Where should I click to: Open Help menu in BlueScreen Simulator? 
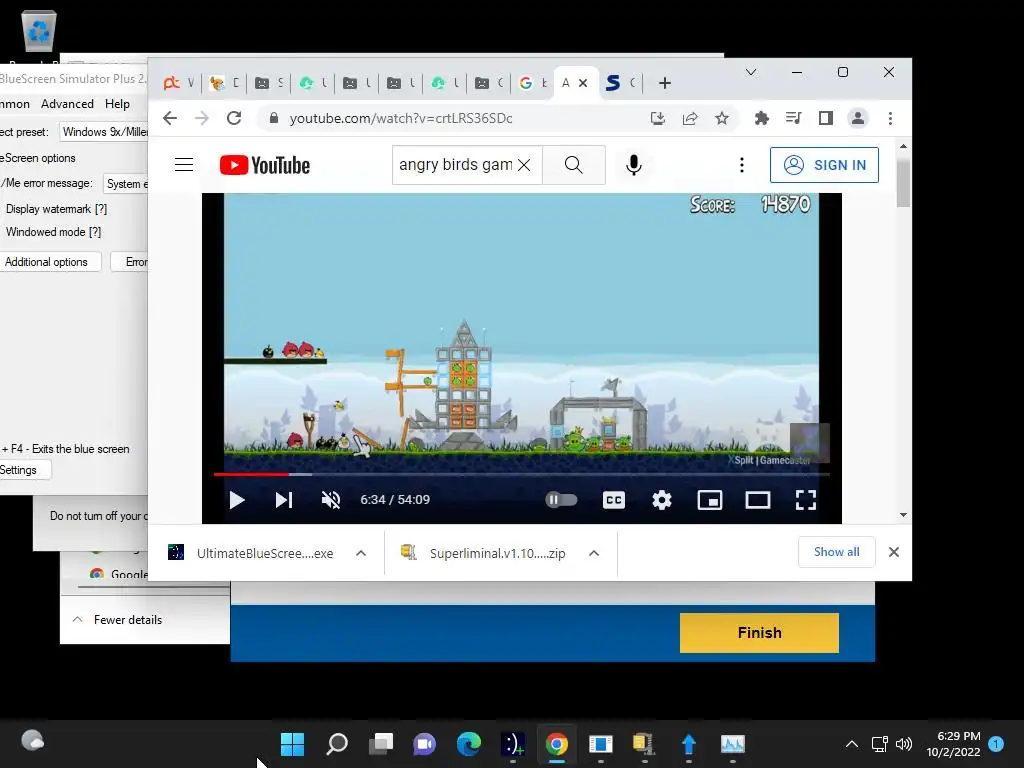click(118, 104)
